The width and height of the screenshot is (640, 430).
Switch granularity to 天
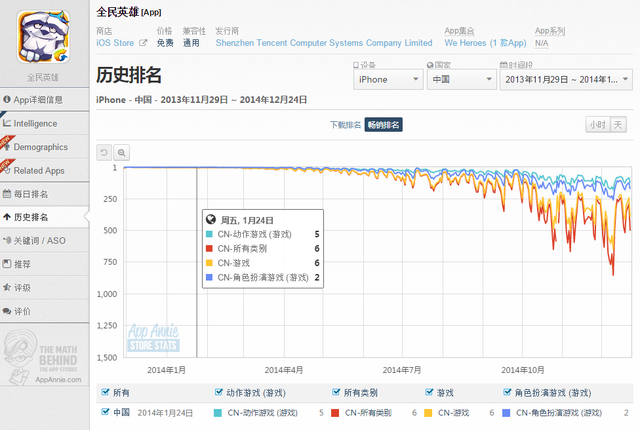618,125
